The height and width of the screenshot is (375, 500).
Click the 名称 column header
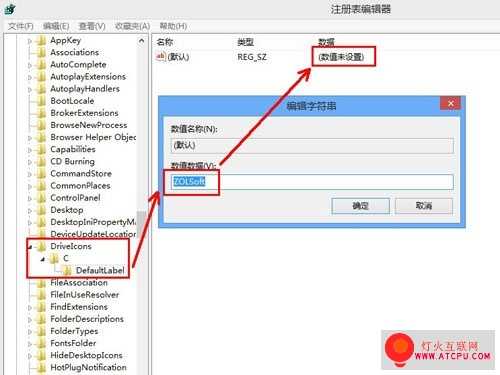click(165, 42)
